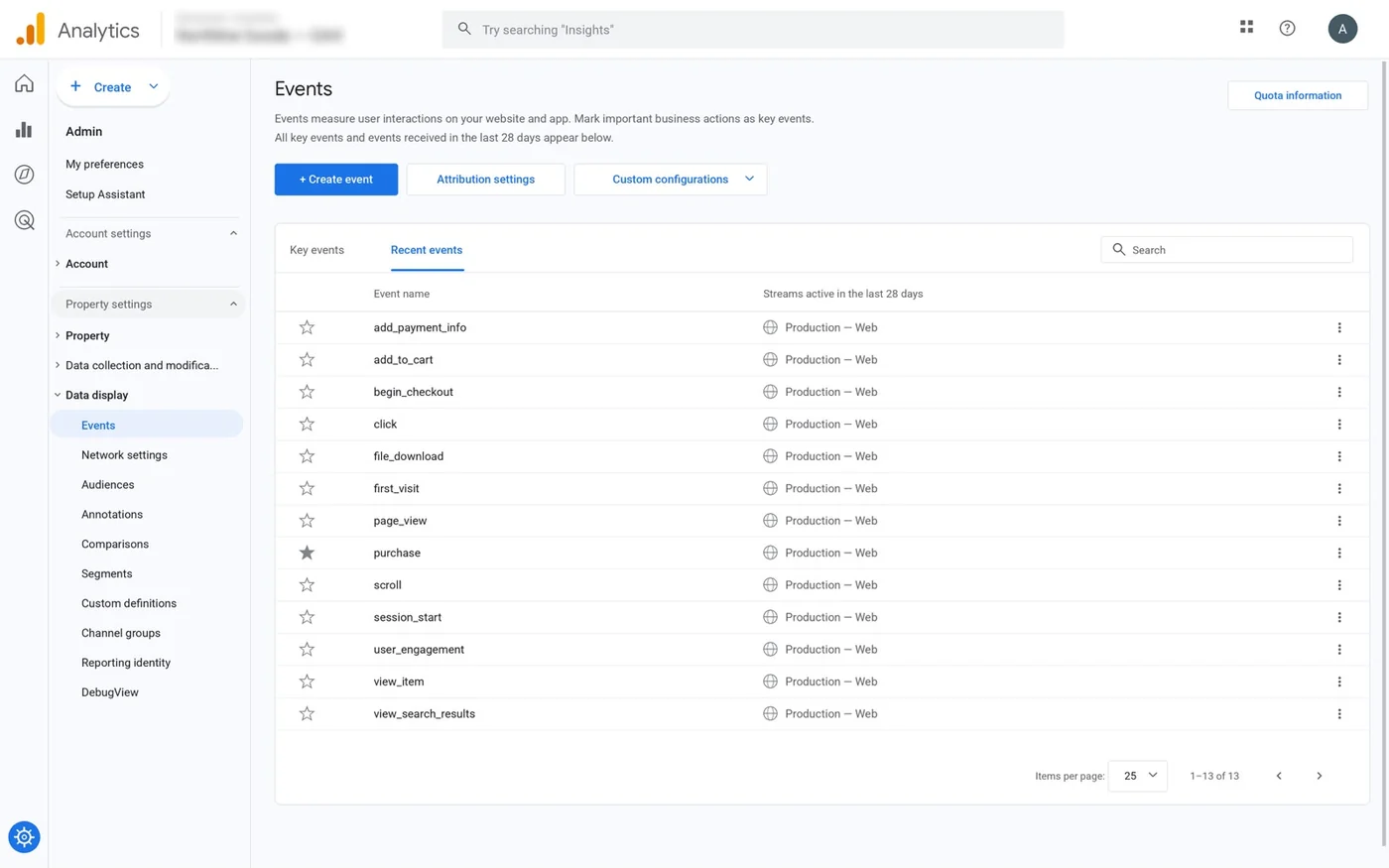This screenshot has width=1389, height=868.
Task: Click the Admin gear icon
Action: click(24, 837)
